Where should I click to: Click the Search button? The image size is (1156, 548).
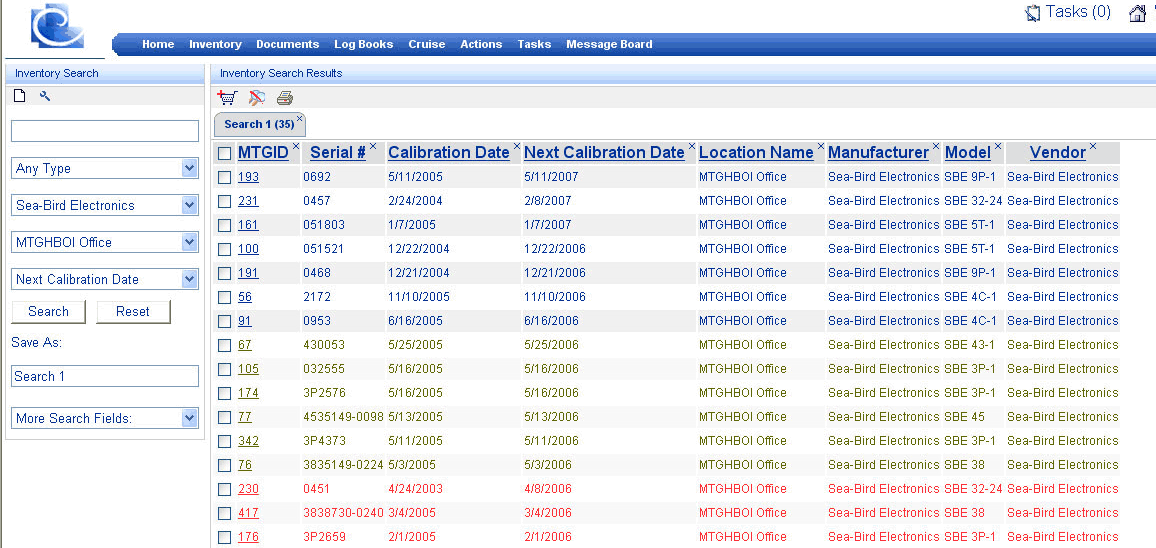(x=49, y=311)
